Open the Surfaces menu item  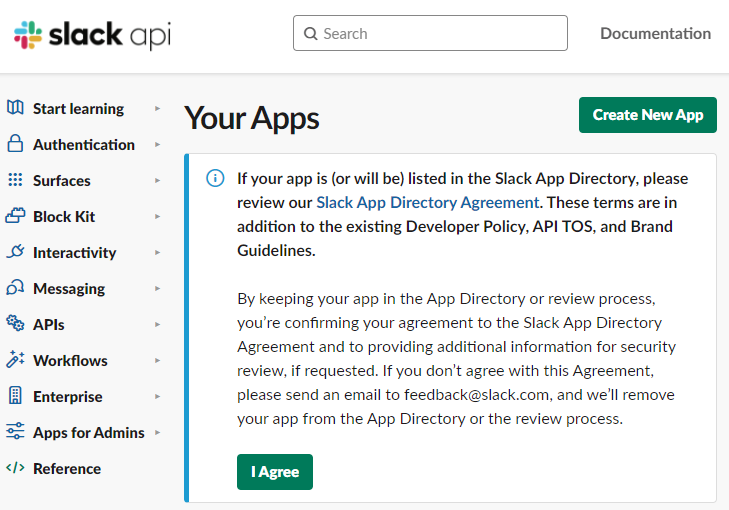pos(62,181)
